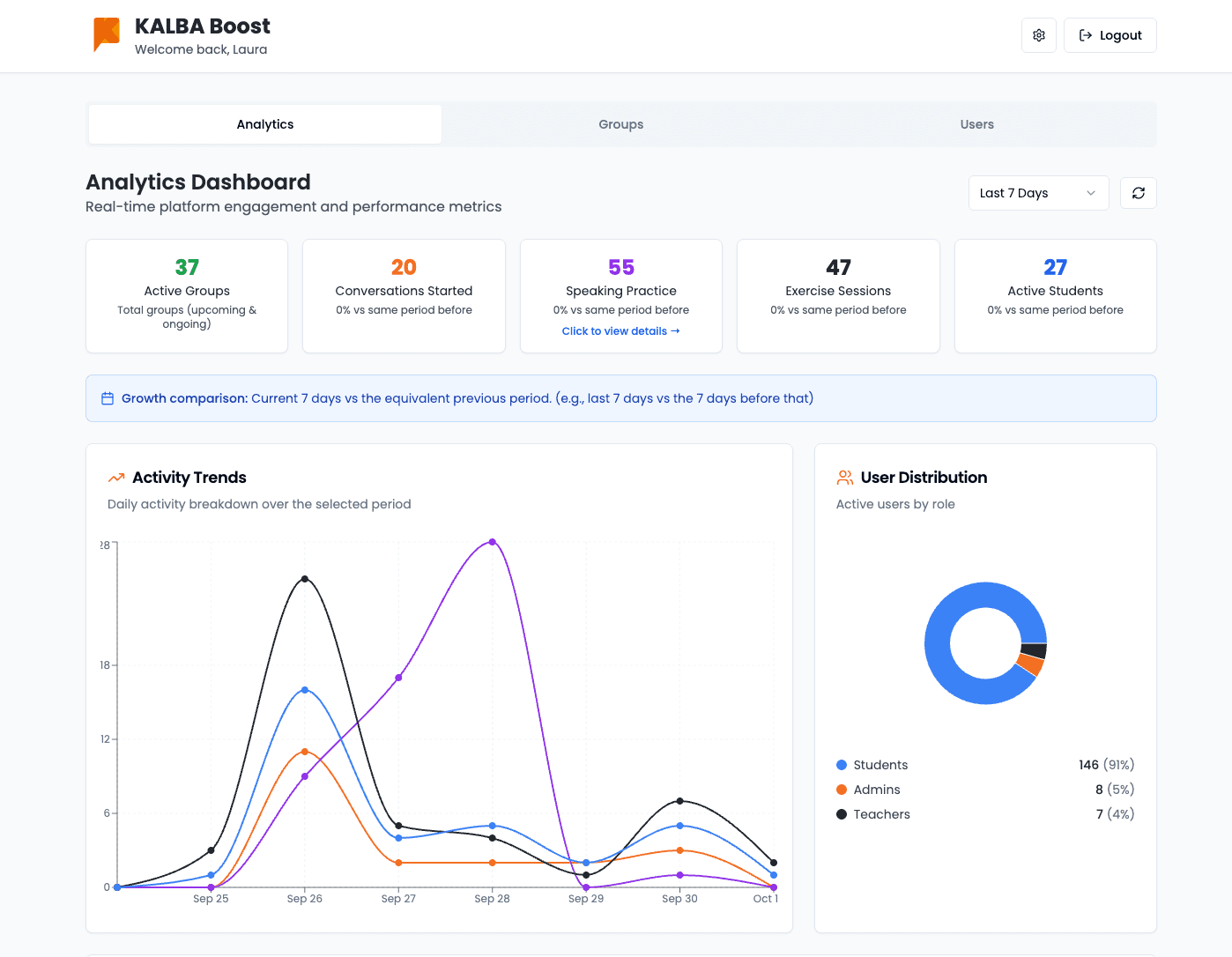
Task: Click the Active Groups stat card
Action: (187, 295)
